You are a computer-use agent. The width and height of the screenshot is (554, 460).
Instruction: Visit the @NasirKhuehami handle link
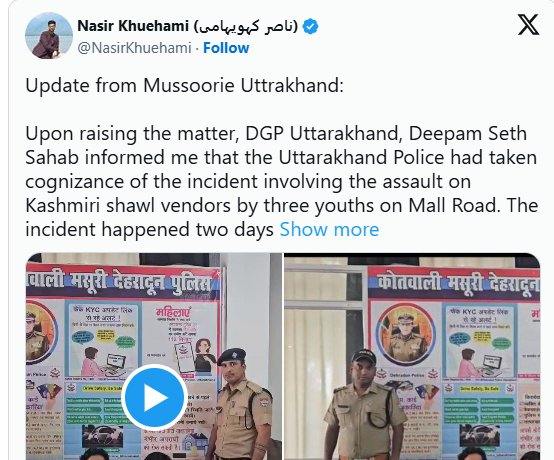[x=134, y=48]
